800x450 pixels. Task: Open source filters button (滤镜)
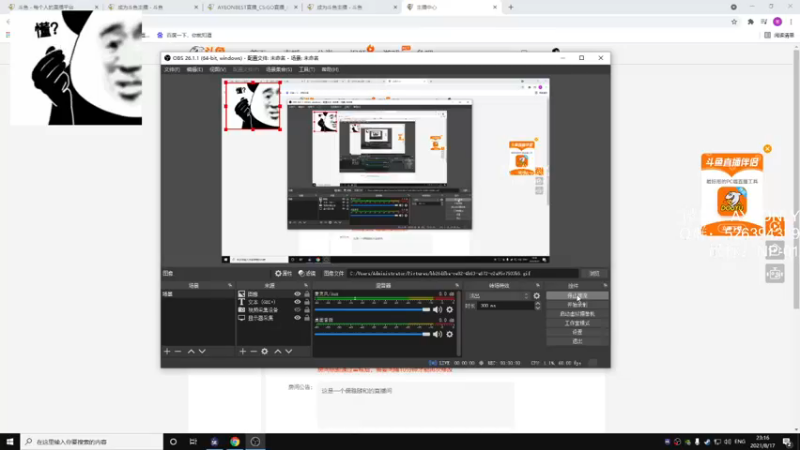coord(307,273)
